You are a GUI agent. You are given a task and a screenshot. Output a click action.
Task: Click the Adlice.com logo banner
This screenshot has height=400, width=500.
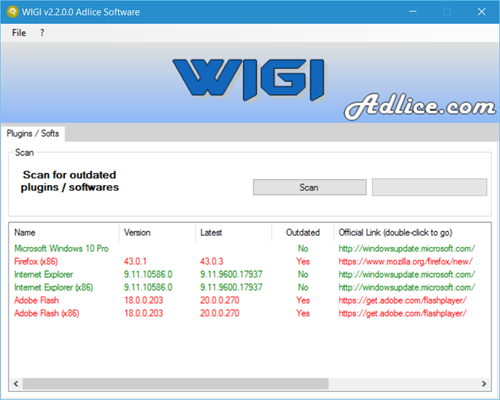click(420, 107)
